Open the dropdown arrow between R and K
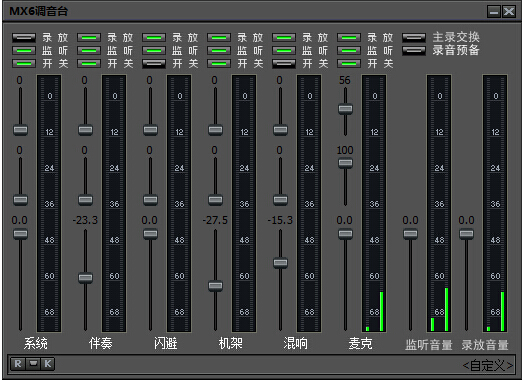The image size is (523, 380). [33, 363]
